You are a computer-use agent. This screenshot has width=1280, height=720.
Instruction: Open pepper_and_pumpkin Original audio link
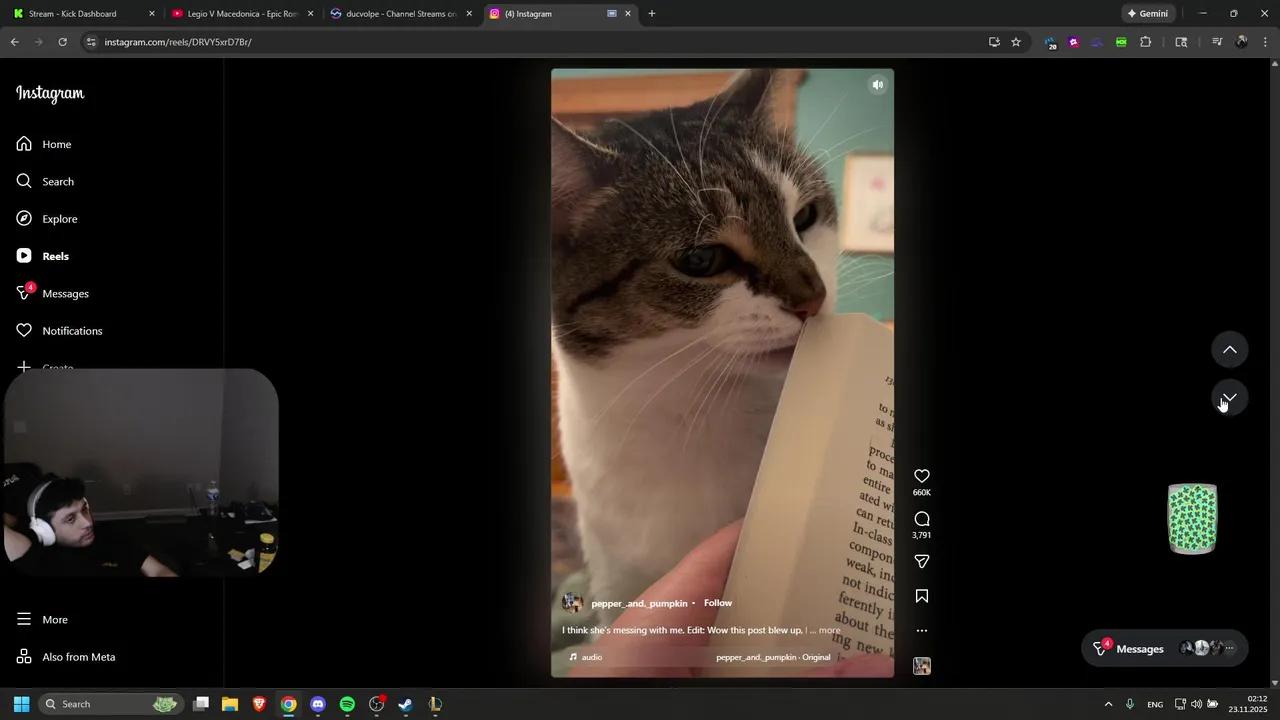(773, 657)
